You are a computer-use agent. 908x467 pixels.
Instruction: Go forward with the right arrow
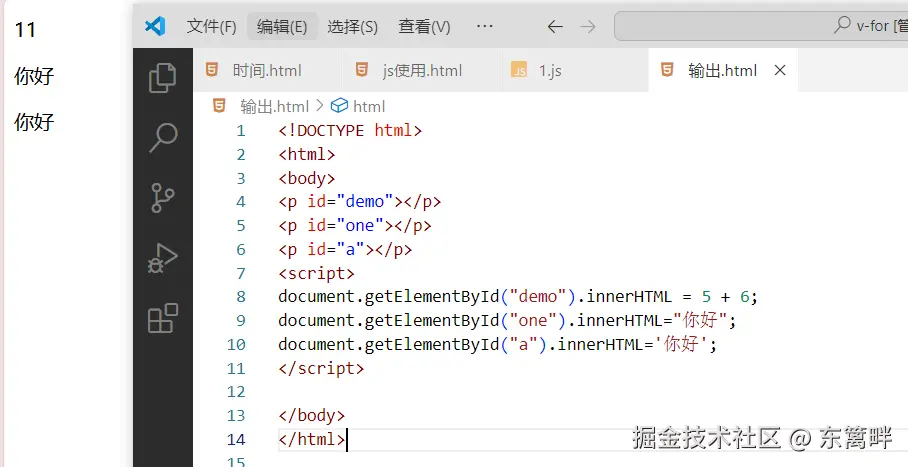(588, 27)
